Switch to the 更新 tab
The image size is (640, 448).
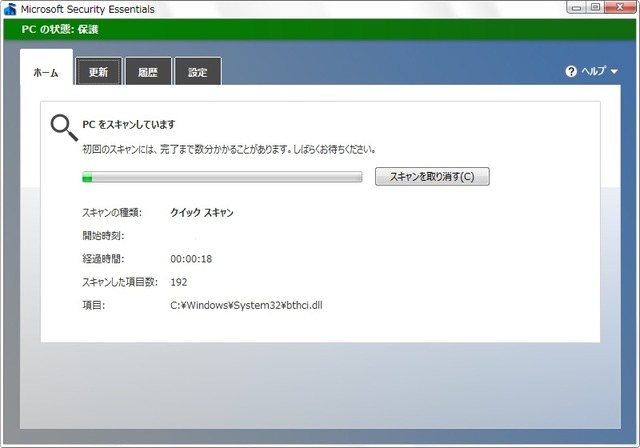click(98, 72)
